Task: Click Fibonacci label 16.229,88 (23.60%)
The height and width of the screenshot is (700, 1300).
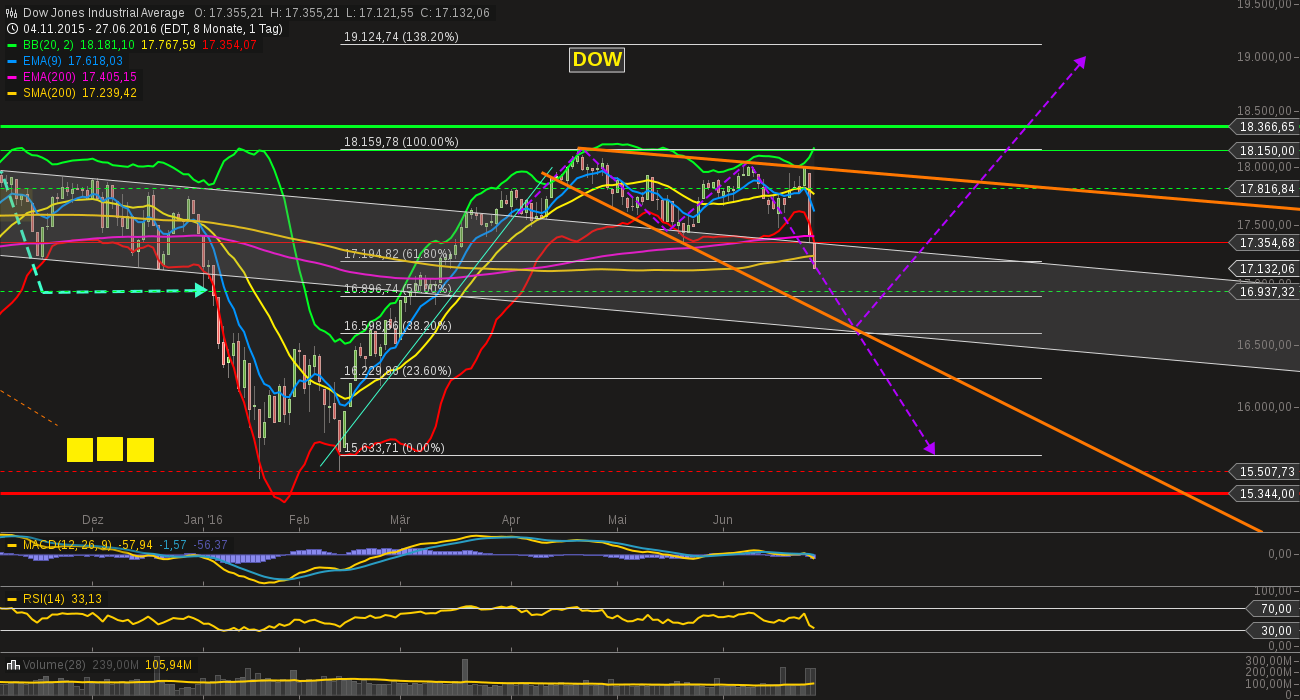Action: click(398, 371)
